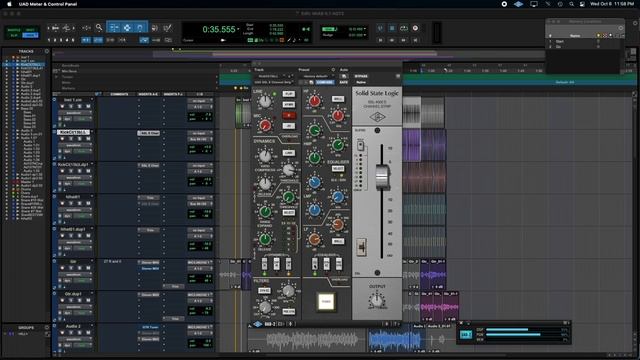Open the highlighted Kick track name dropdown arrow
This screenshot has height=360, width=640.
(91, 132)
